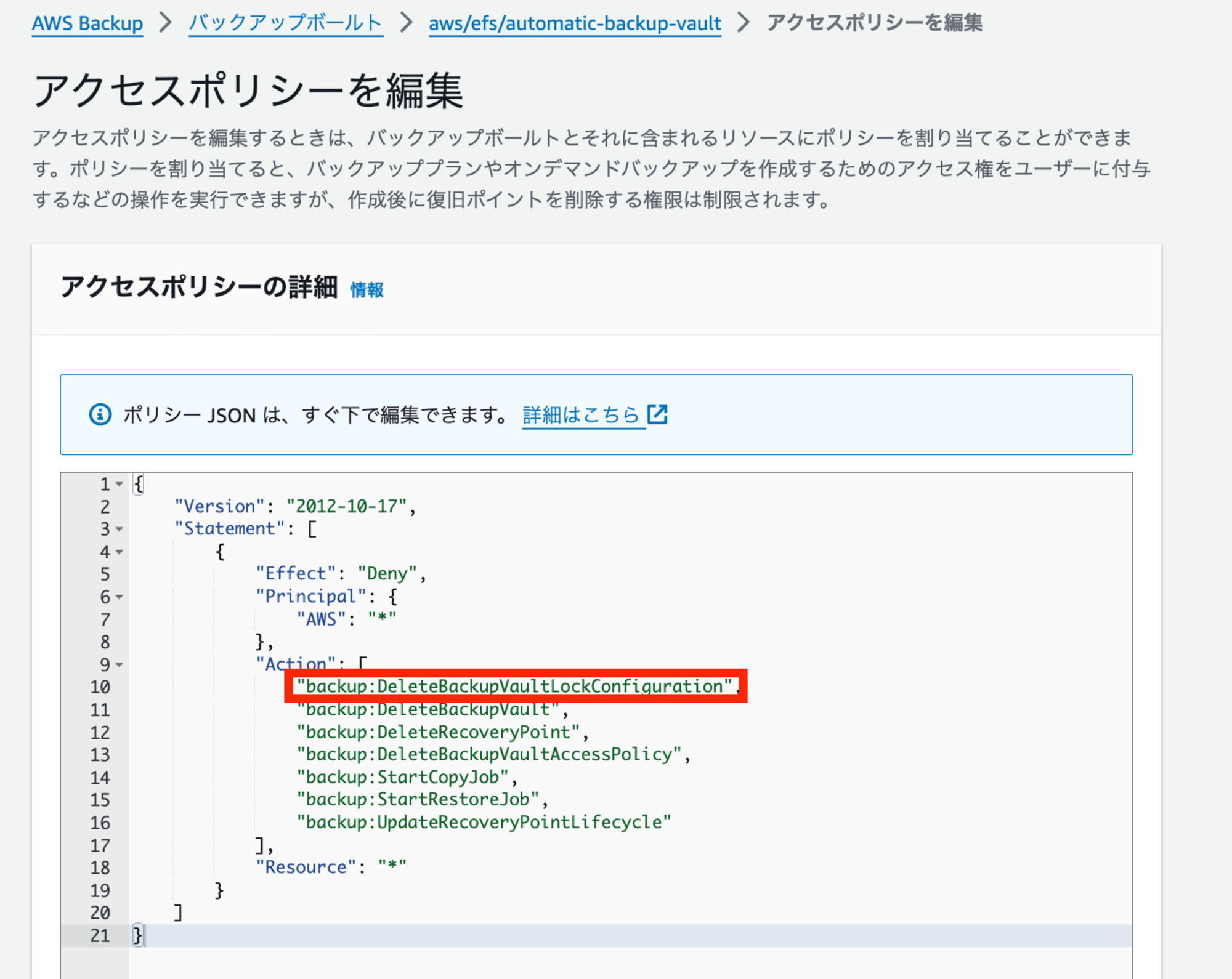Viewport: 1232px width, 979px height.
Task: Click the "Statement" key on line 3
Action: pyautogui.click(x=230, y=528)
